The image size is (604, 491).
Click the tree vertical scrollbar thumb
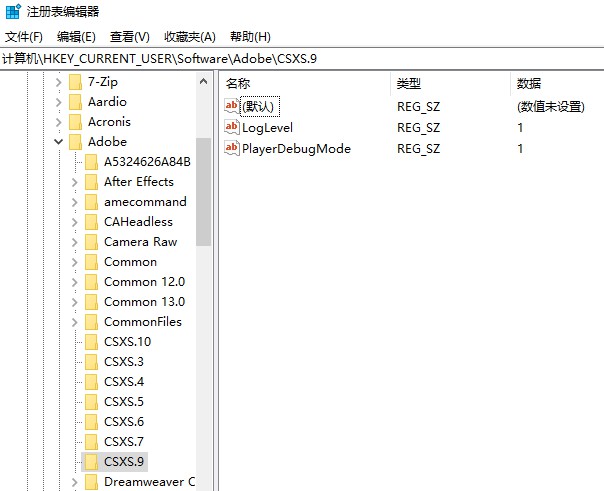(203, 192)
